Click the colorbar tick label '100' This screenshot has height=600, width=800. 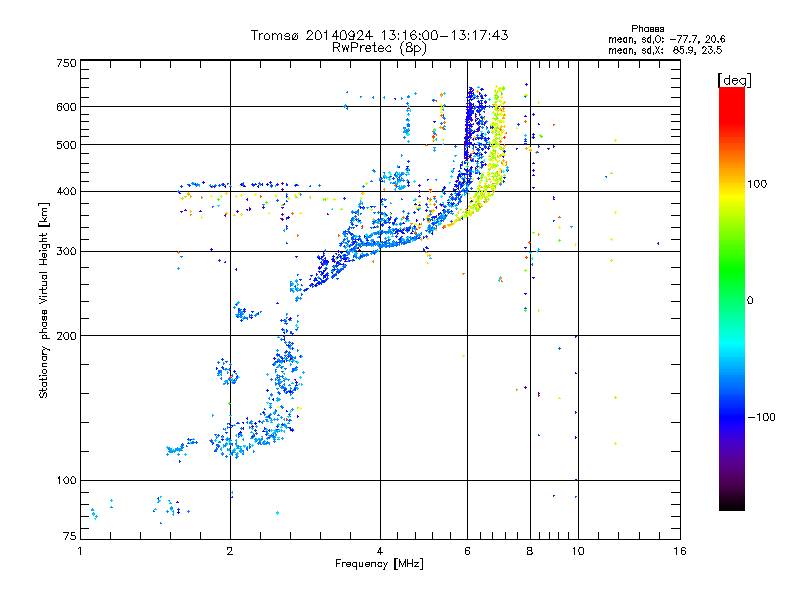757,184
